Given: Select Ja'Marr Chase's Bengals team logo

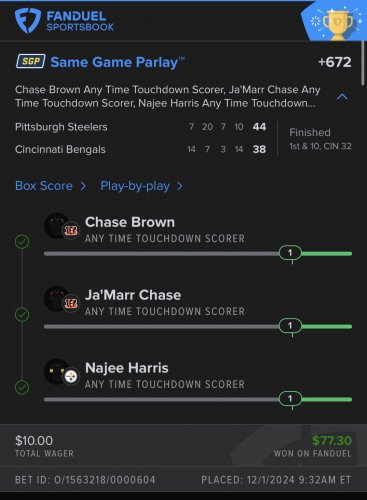Looking at the screenshot, I should click(x=71, y=303).
